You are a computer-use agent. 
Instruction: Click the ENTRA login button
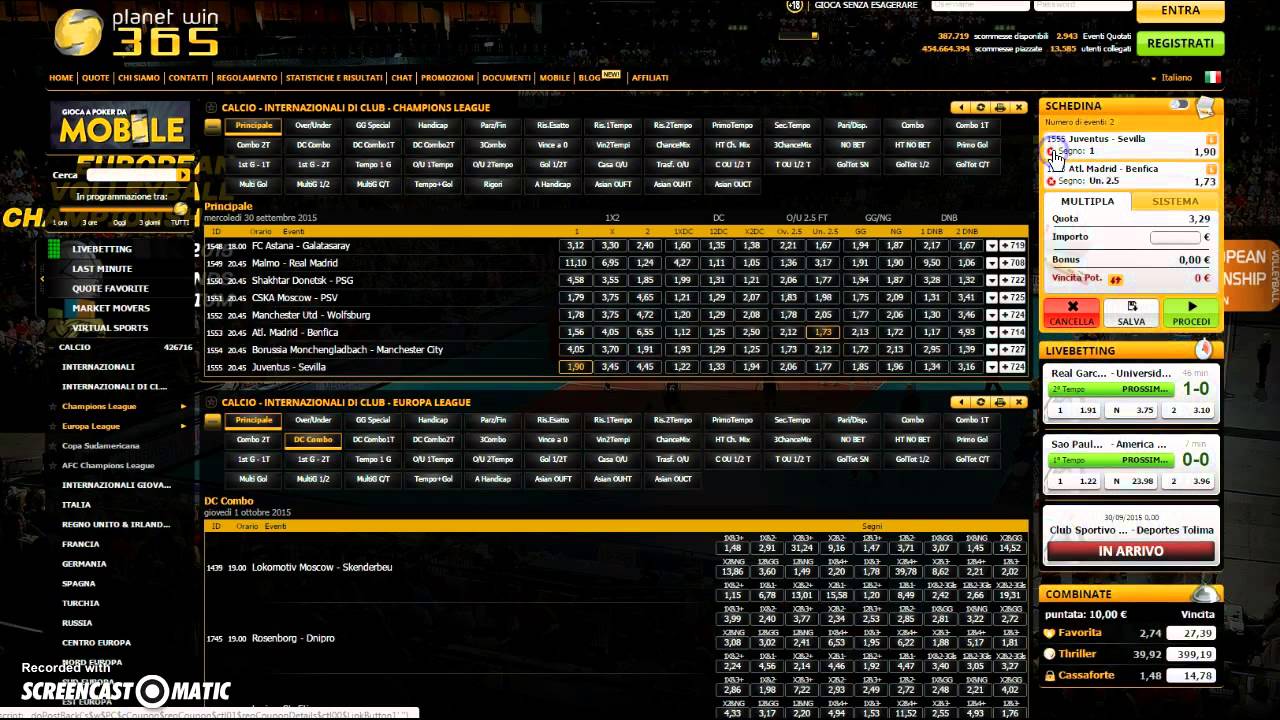pos(1180,11)
